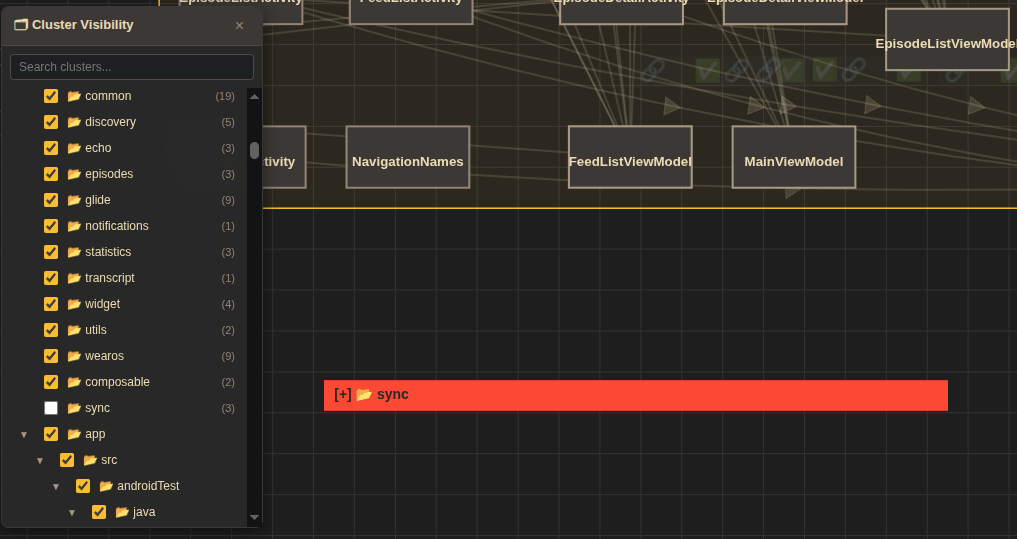Click the wearos count (9)
This screenshot has height=539, width=1017.
pos(228,356)
